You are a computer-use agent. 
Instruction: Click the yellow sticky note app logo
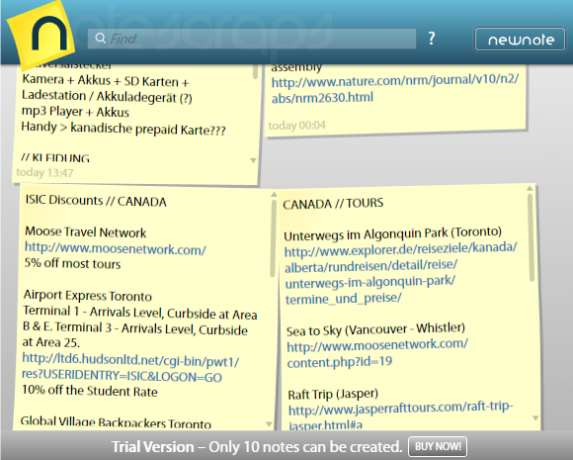click(x=41, y=35)
